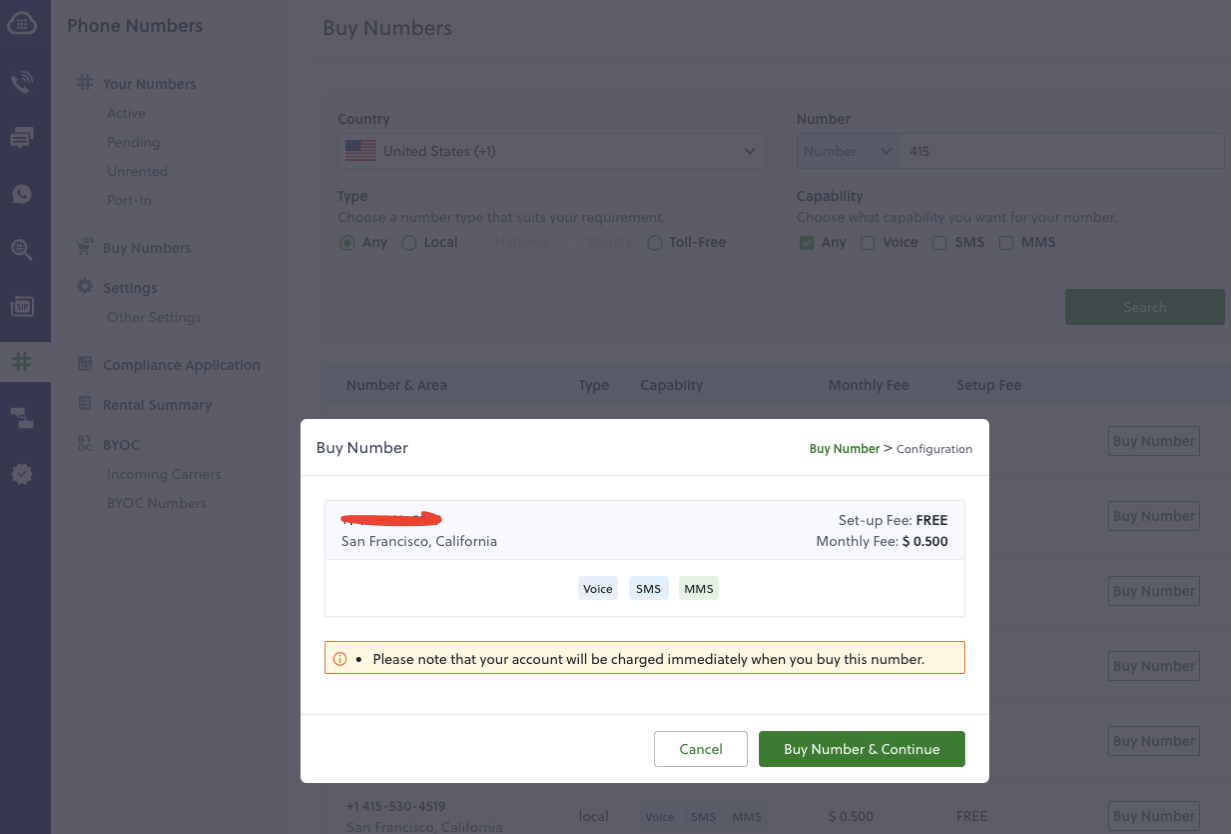The width and height of the screenshot is (1231, 834).
Task: Open the Rental Summary page
Action: (x=158, y=404)
